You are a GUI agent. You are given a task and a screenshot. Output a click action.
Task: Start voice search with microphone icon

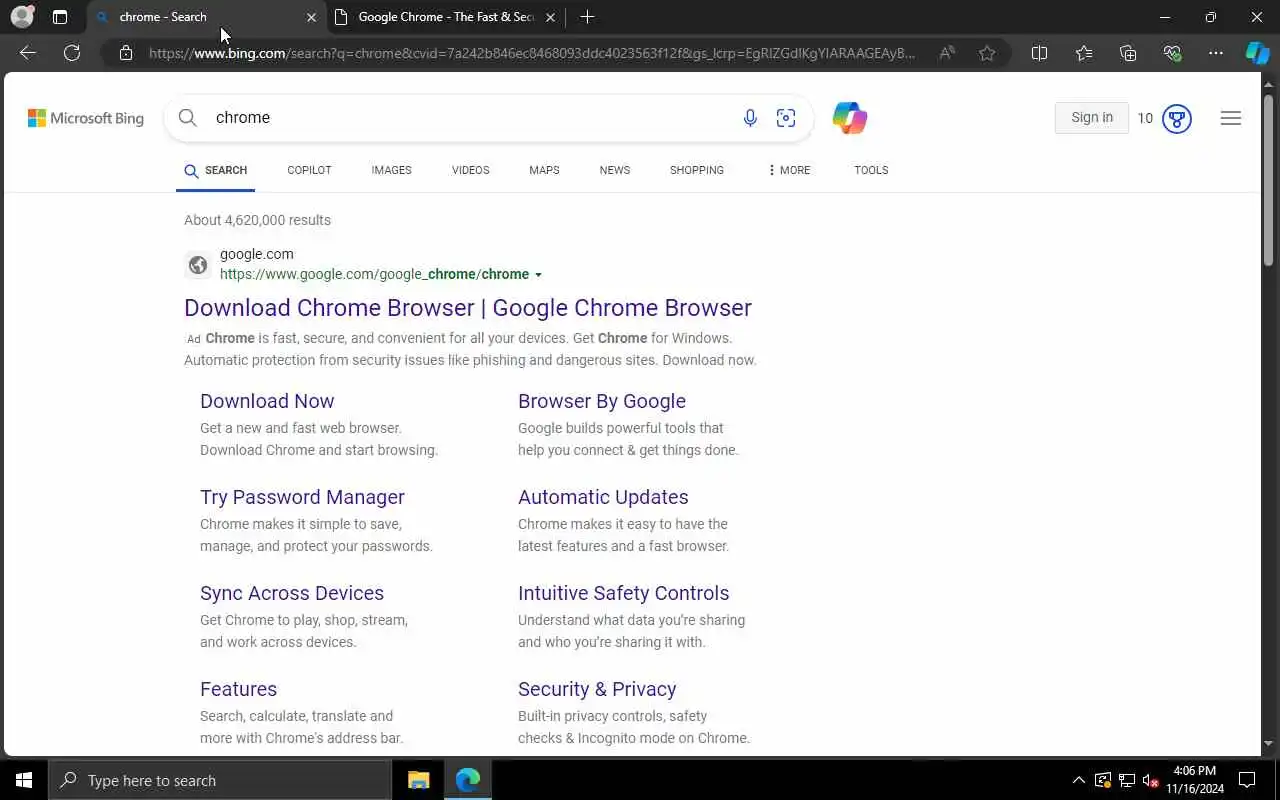click(x=750, y=118)
